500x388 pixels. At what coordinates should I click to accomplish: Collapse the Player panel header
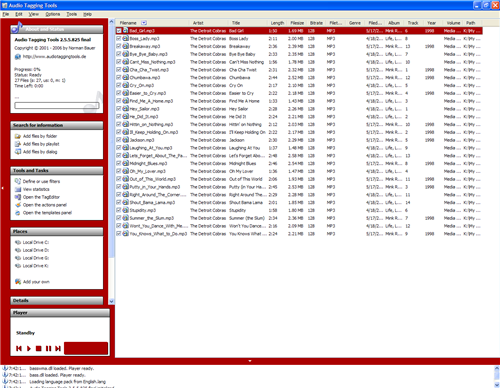[60, 313]
